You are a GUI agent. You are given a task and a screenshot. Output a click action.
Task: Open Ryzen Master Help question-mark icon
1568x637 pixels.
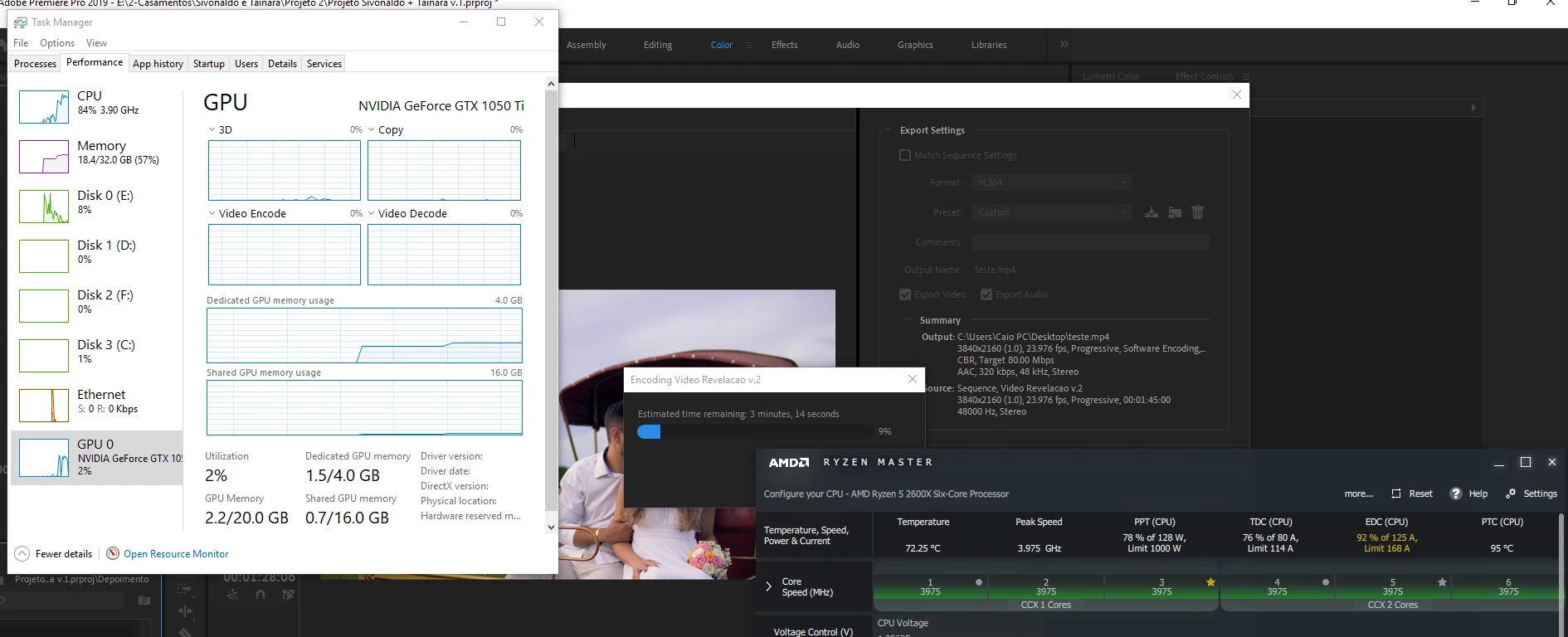click(x=1455, y=494)
